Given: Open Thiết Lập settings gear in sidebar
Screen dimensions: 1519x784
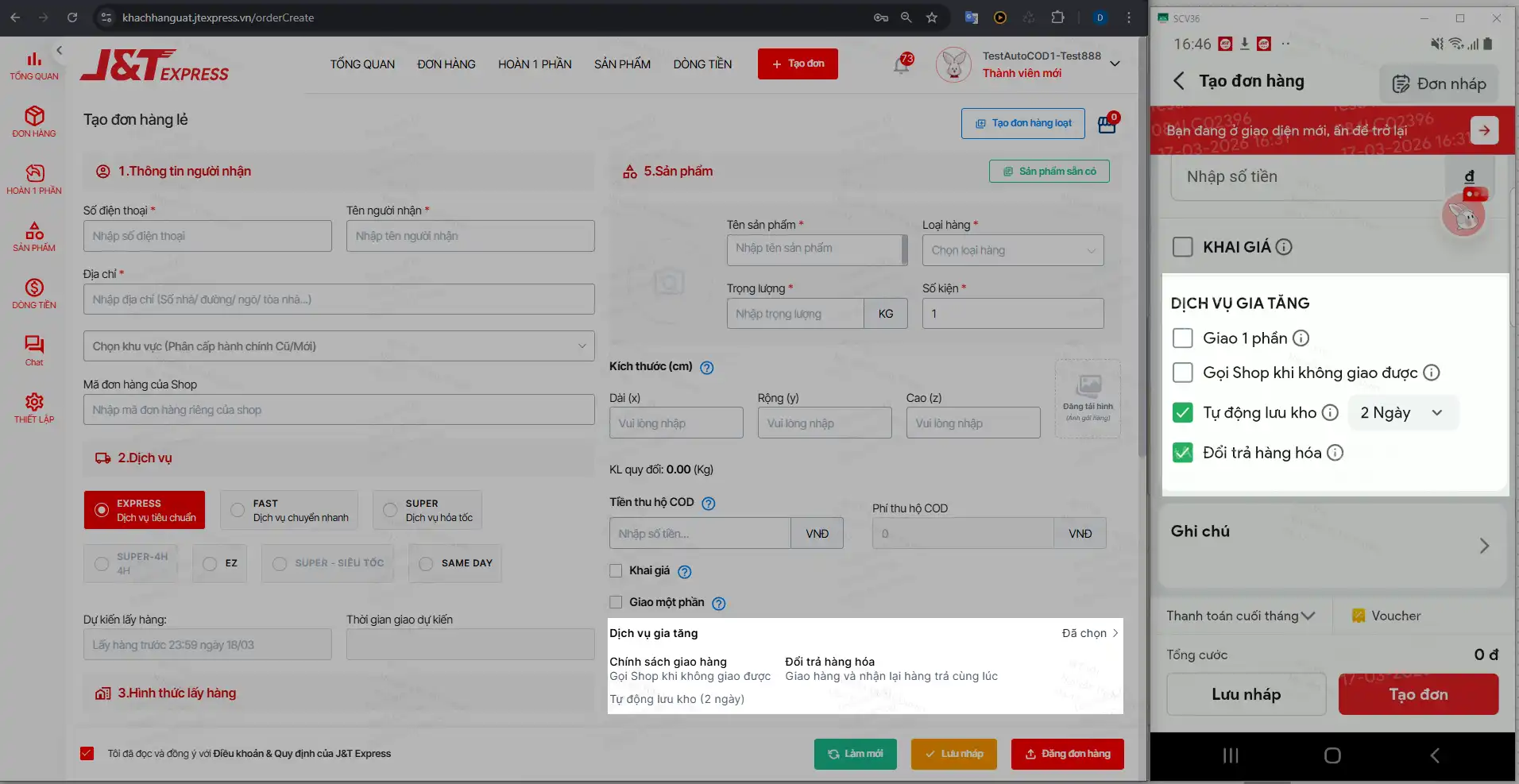Looking at the screenshot, I should click(x=34, y=407).
